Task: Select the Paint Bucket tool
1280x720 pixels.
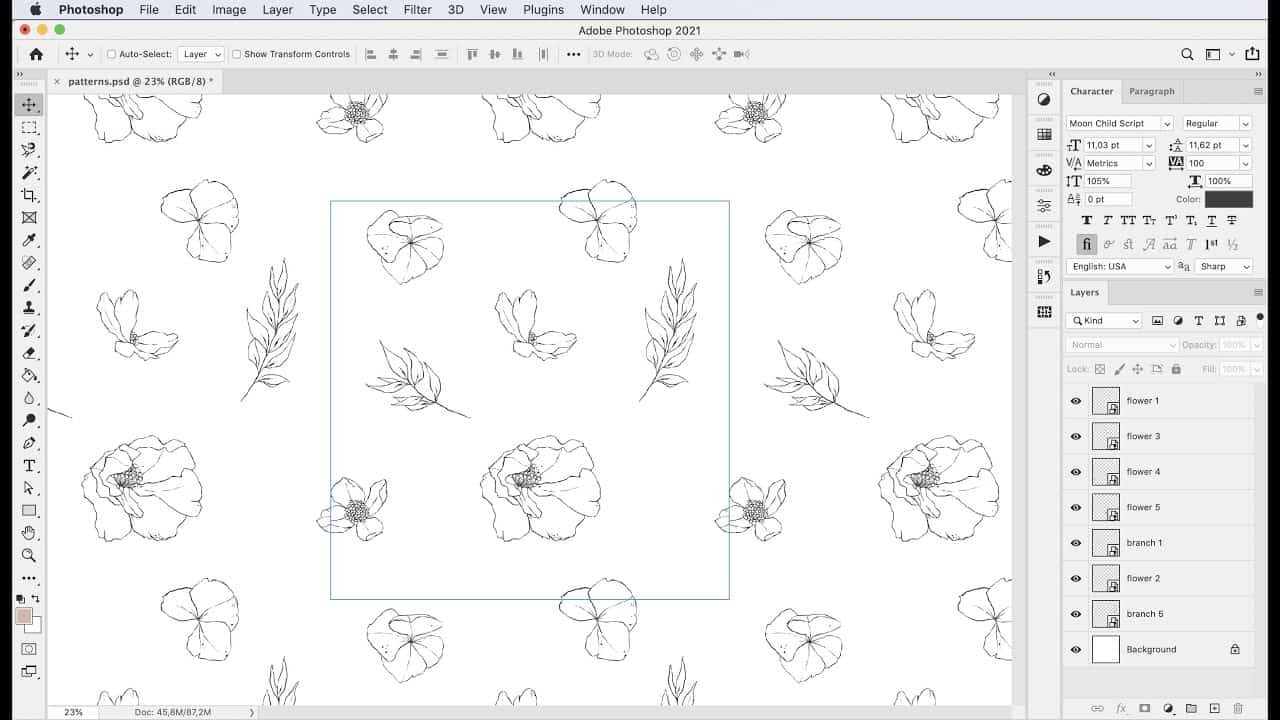Action: pyautogui.click(x=29, y=375)
